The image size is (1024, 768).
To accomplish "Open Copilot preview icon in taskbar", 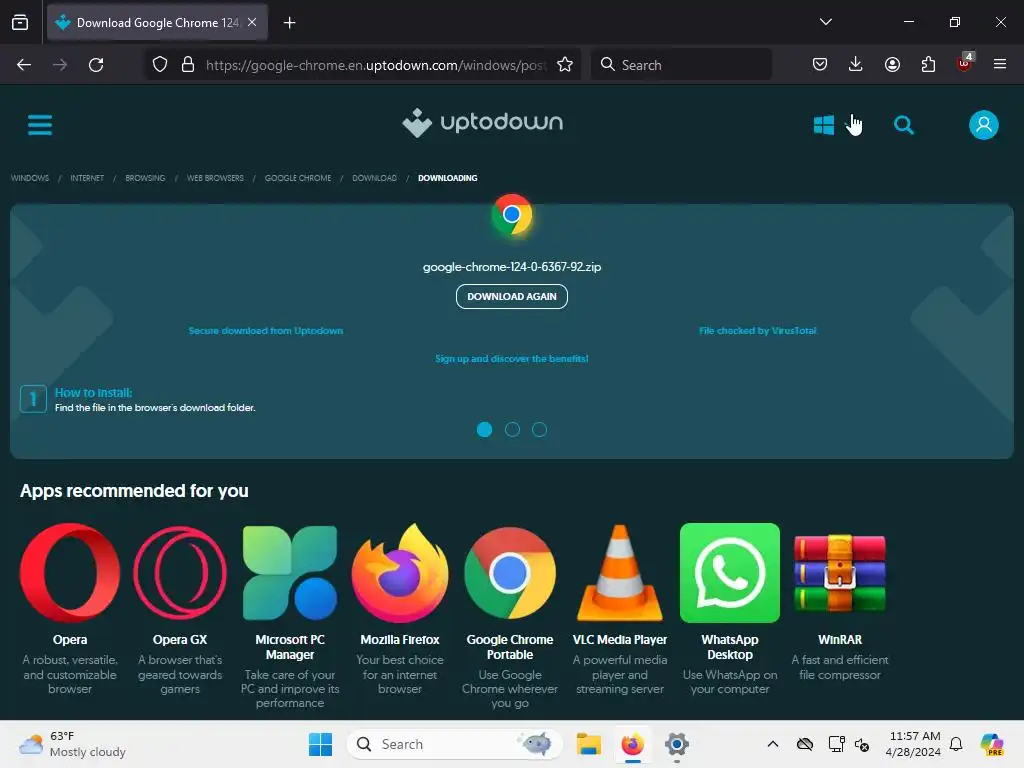I will [x=991, y=744].
